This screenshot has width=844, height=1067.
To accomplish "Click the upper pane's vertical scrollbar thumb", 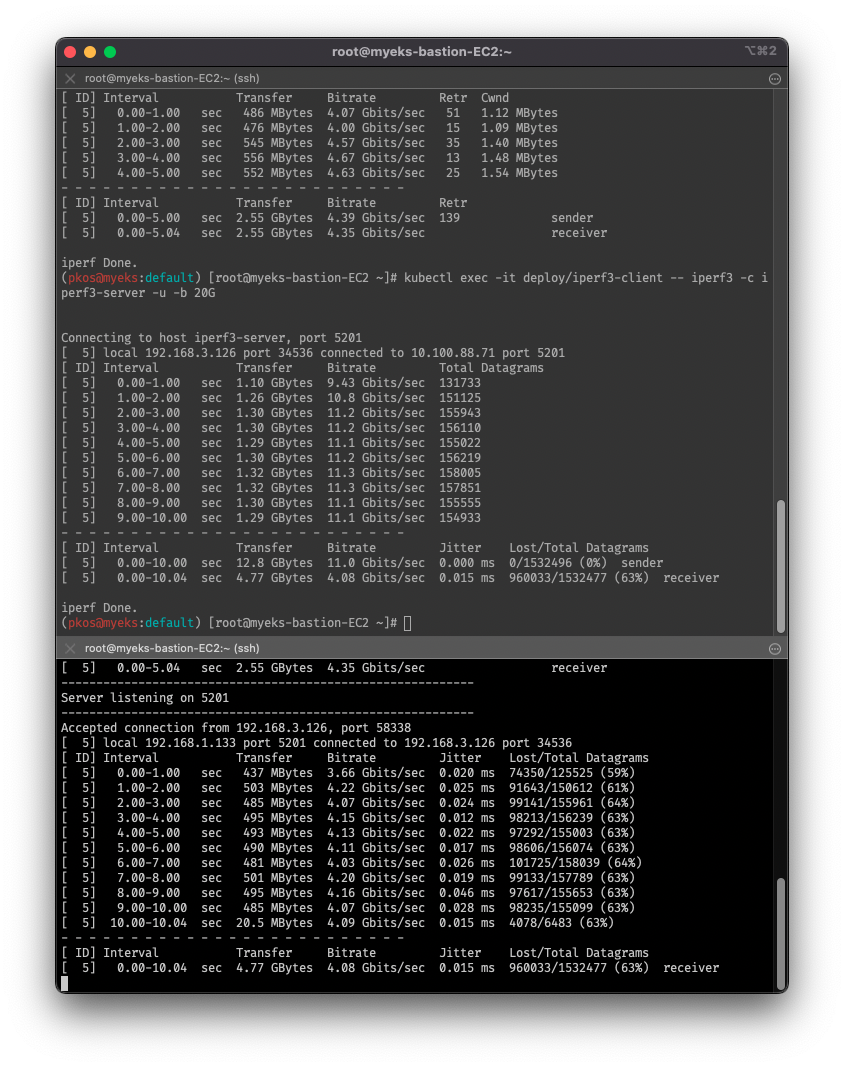I will point(781,566).
